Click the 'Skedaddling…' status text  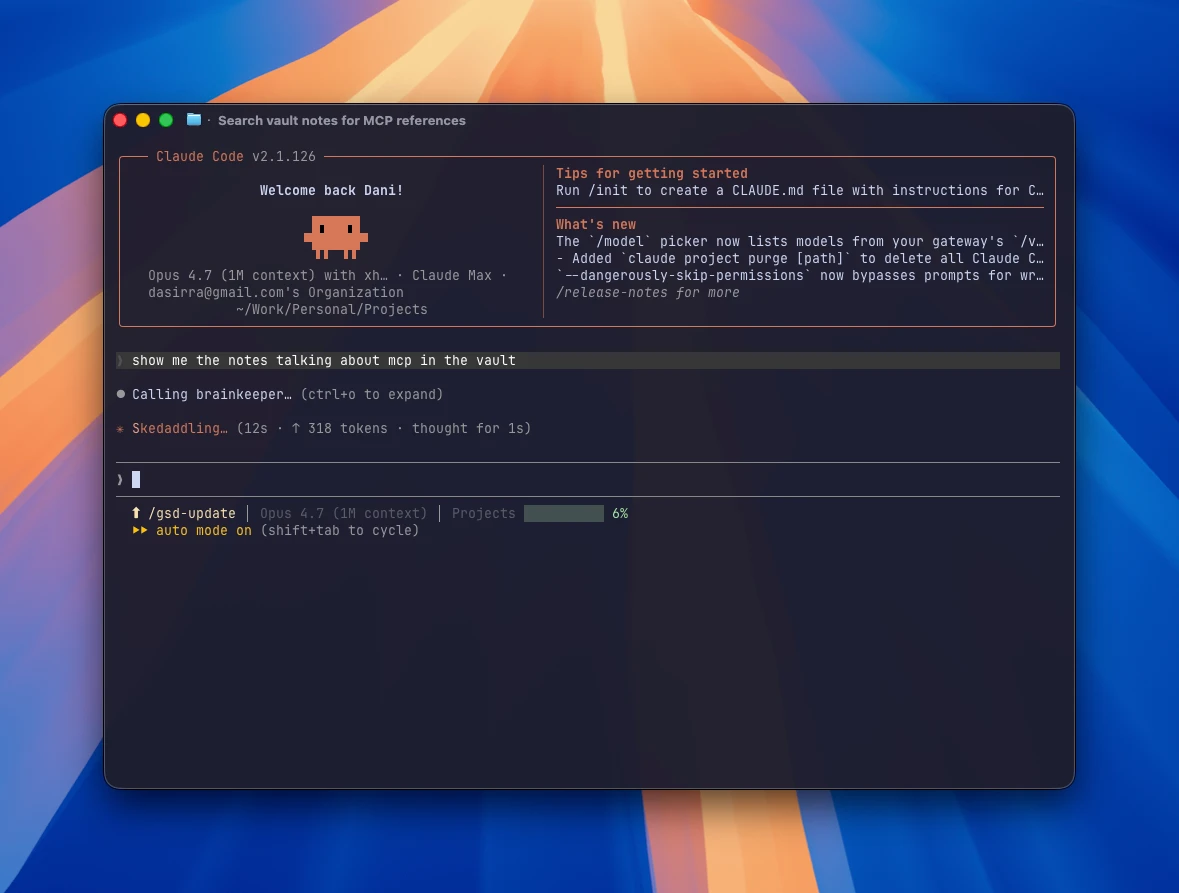[x=180, y=428]
